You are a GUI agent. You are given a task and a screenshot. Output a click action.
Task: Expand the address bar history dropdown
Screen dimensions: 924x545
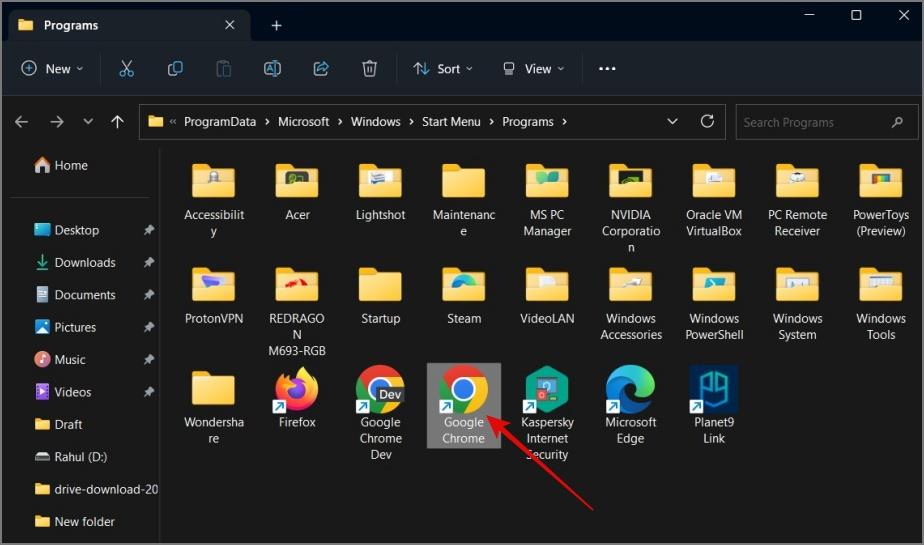(672, 121)
